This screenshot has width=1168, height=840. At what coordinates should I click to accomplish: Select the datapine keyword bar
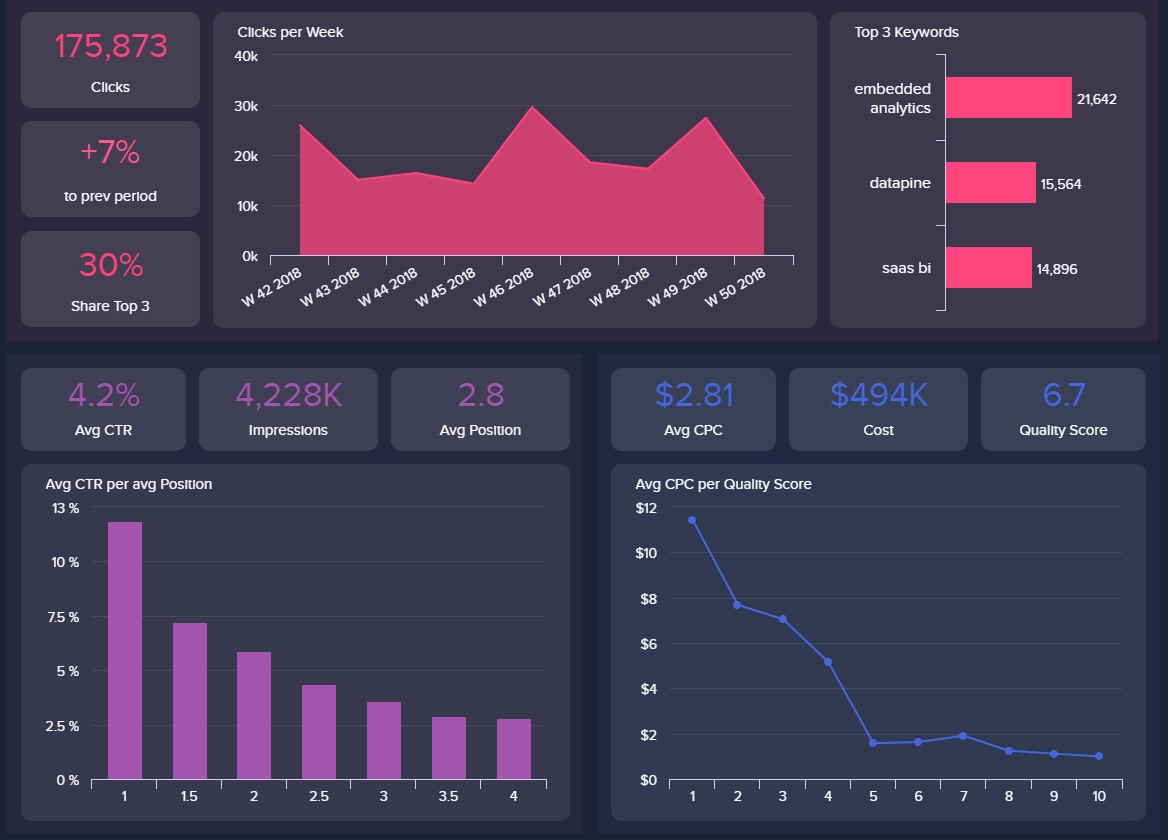click(990, 183)
